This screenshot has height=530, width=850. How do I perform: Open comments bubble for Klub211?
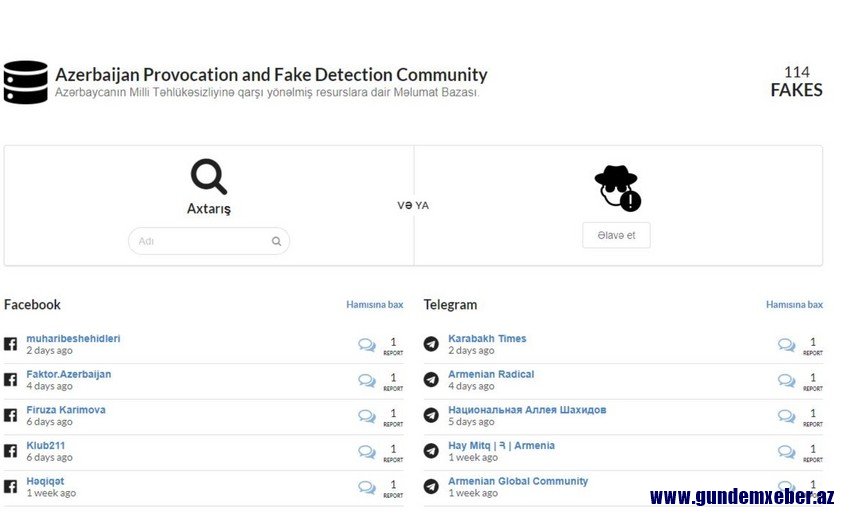pos(367,452)
